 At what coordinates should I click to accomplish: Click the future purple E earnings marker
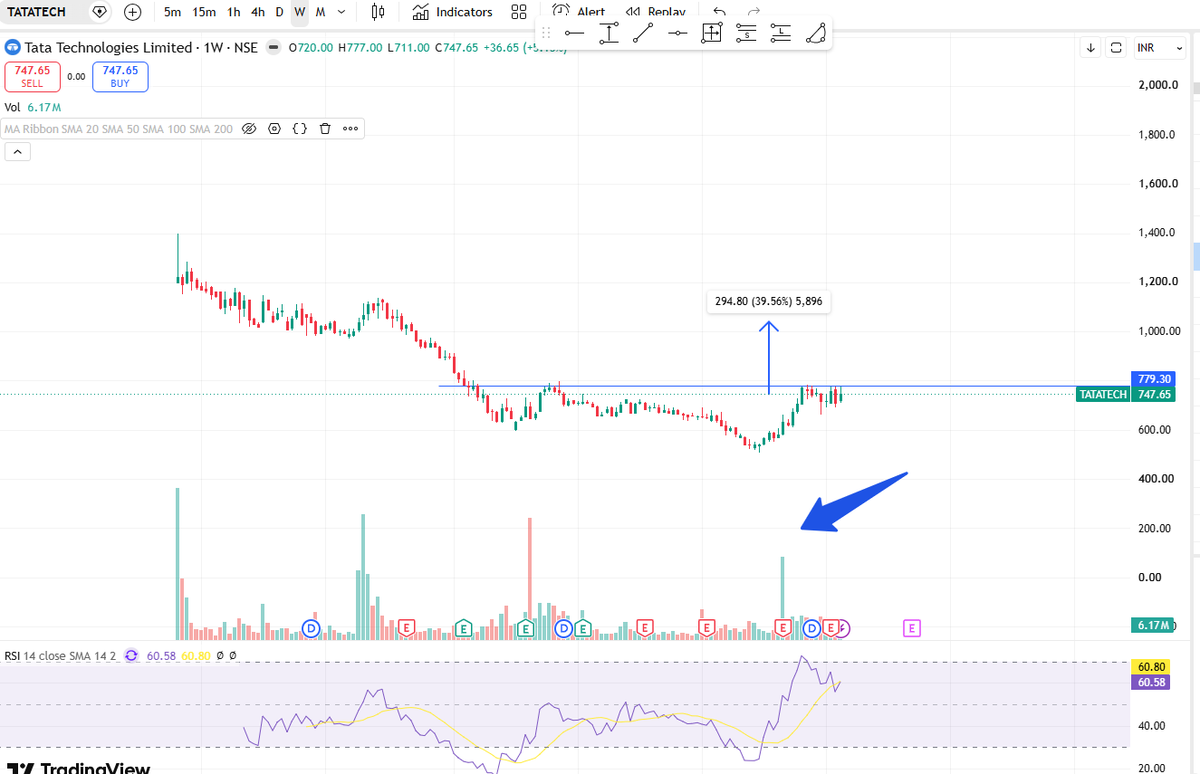(x=912, y=628)
